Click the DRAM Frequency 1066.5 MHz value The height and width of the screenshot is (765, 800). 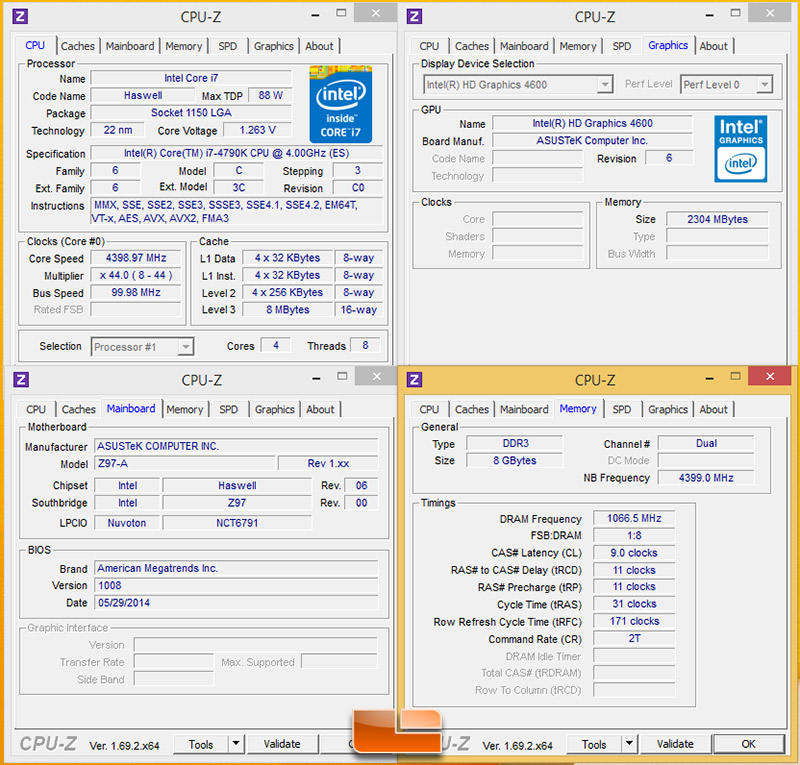tap(634, 519)
